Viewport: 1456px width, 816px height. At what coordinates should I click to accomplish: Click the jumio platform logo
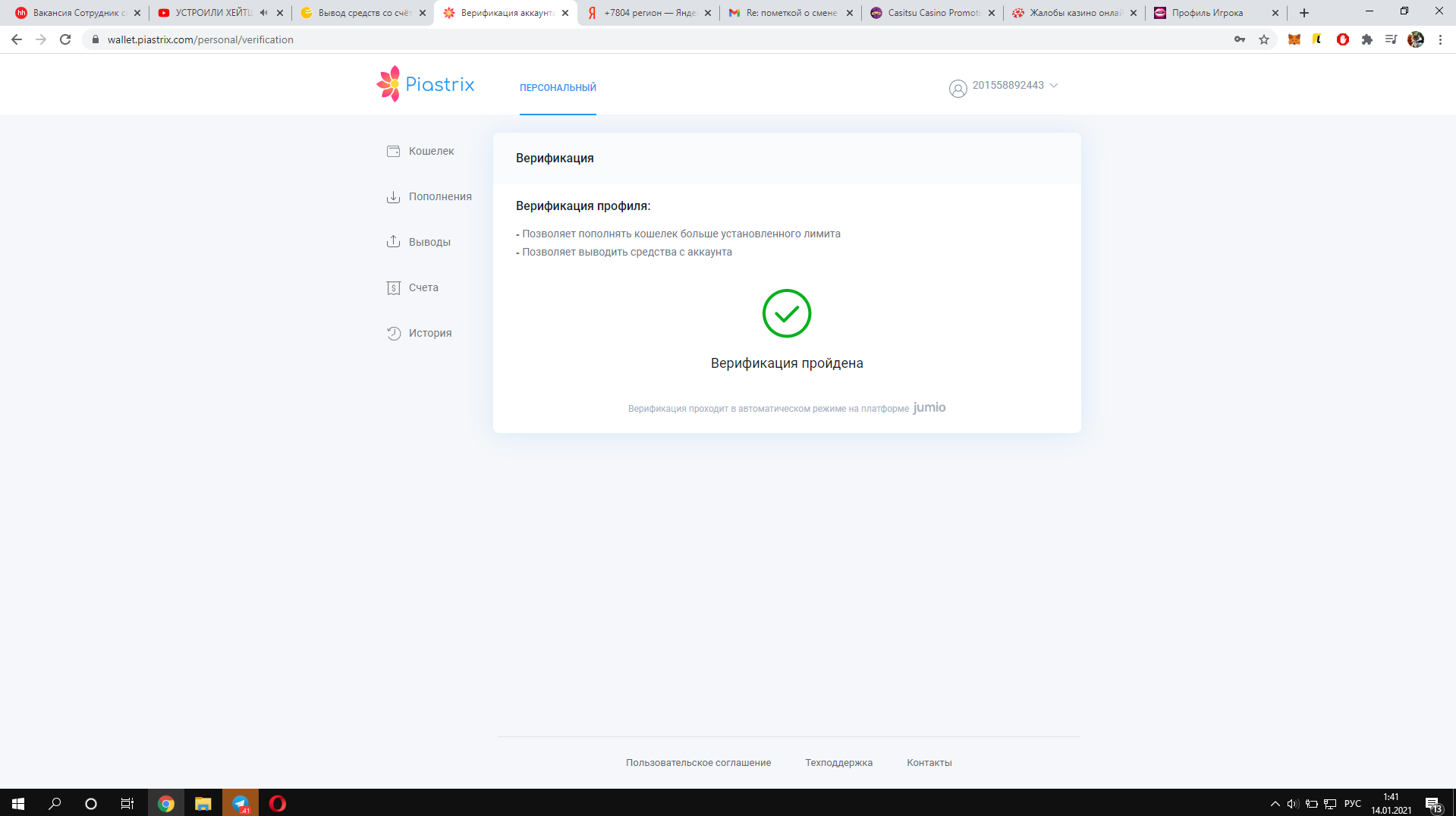pos(929,407)
